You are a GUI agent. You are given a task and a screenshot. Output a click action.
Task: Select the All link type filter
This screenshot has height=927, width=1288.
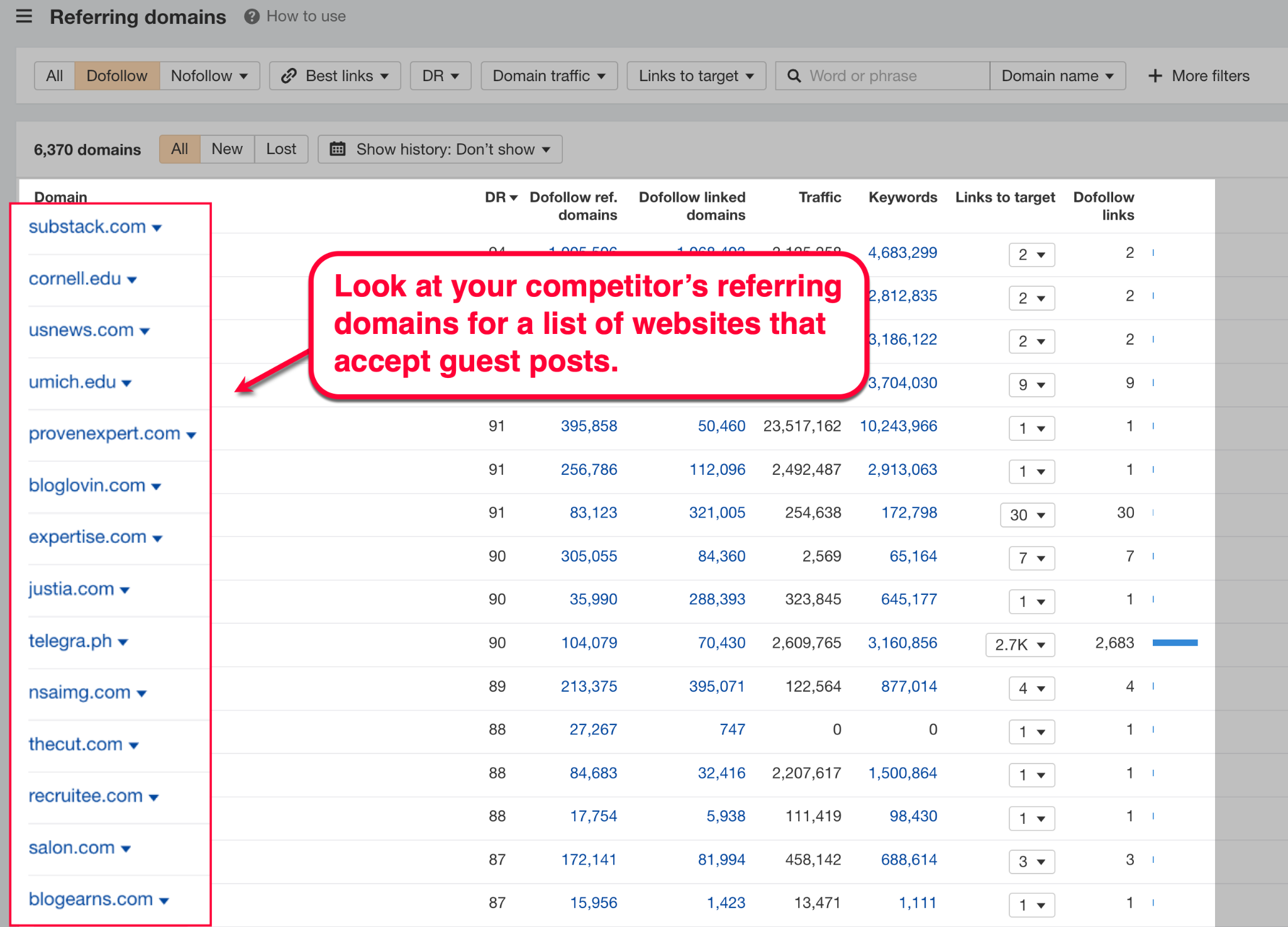pyautogui.click(x=55, y=76)
